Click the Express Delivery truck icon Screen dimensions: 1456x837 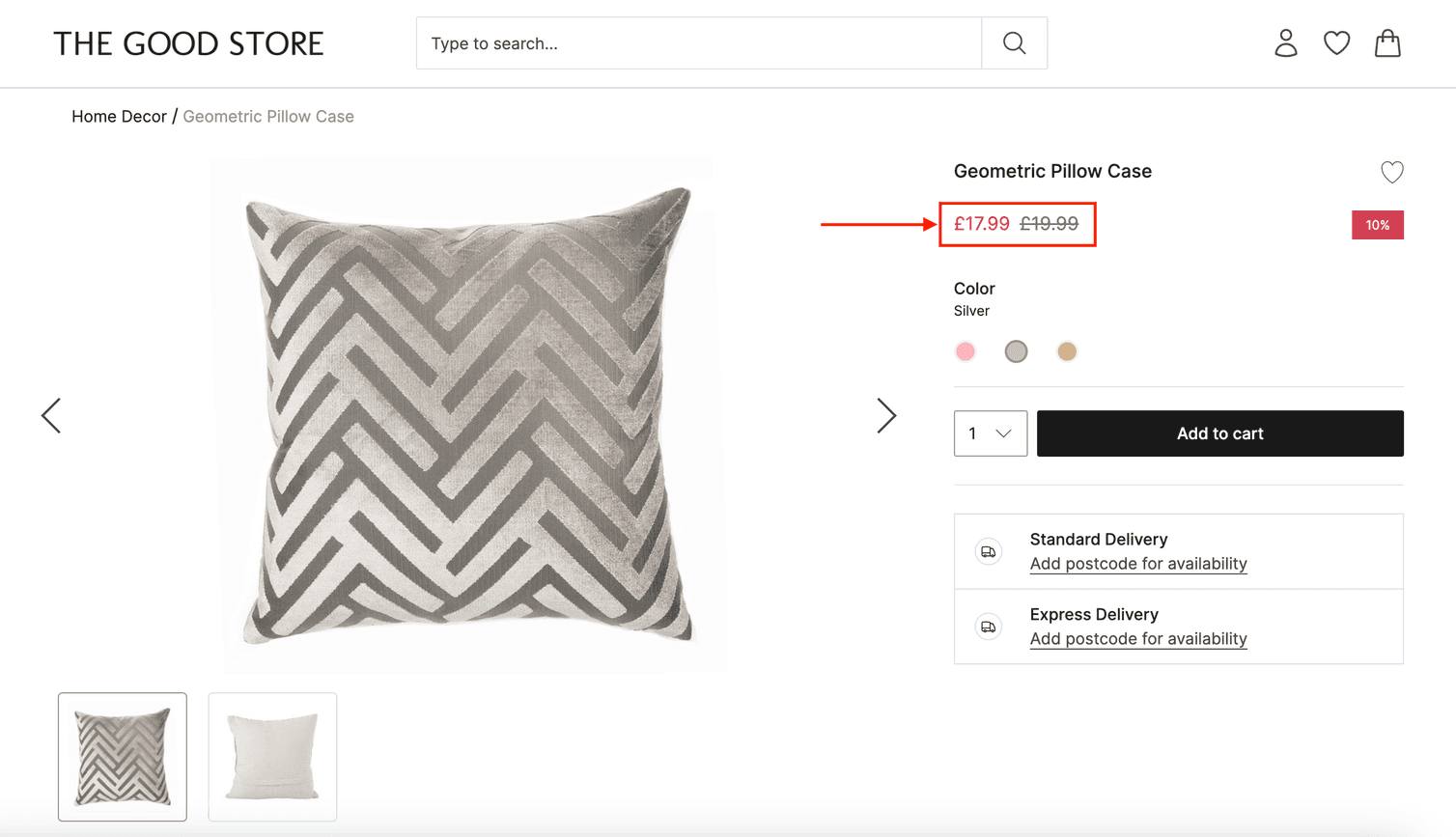point(988,626)
